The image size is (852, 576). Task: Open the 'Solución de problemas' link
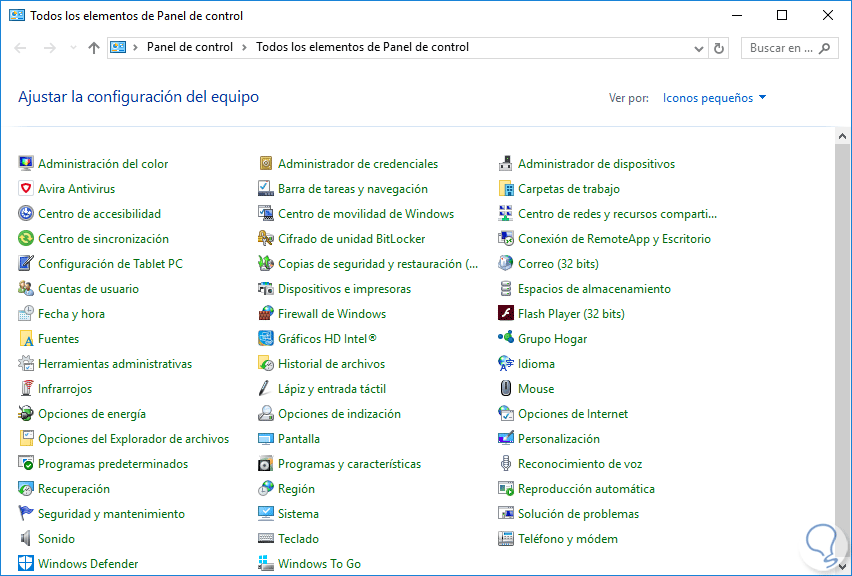tap(578, 514)
